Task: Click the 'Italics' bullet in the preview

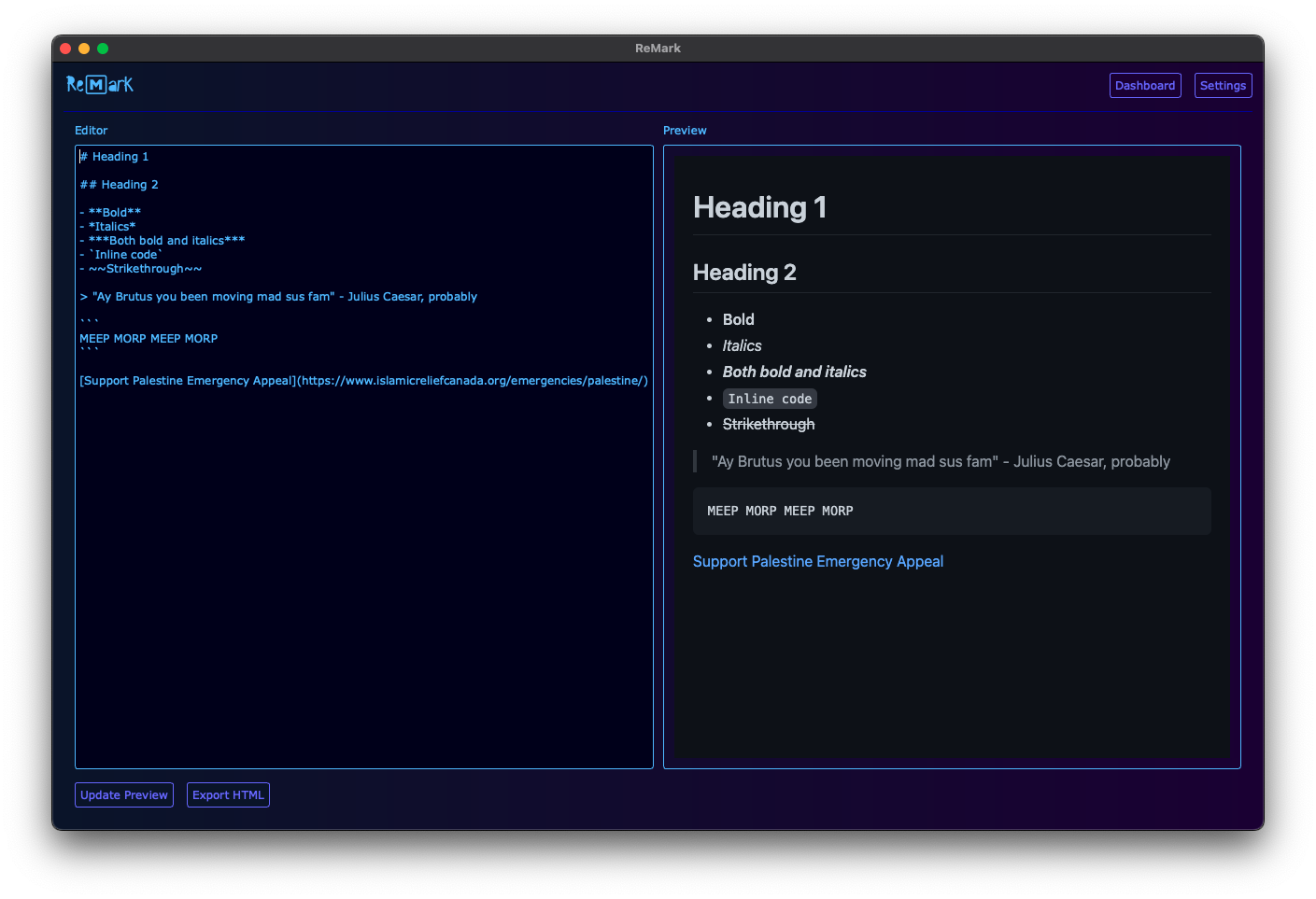Action: 743,345
